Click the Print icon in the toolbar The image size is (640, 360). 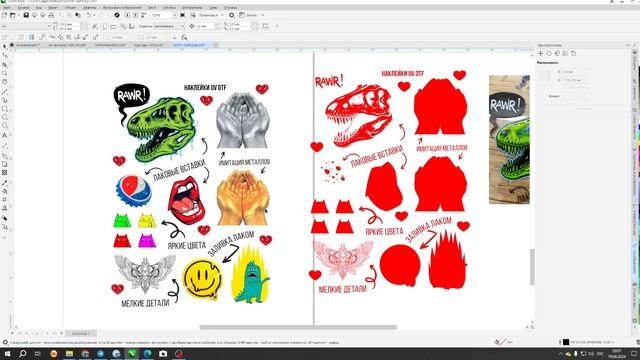[51, 15]
